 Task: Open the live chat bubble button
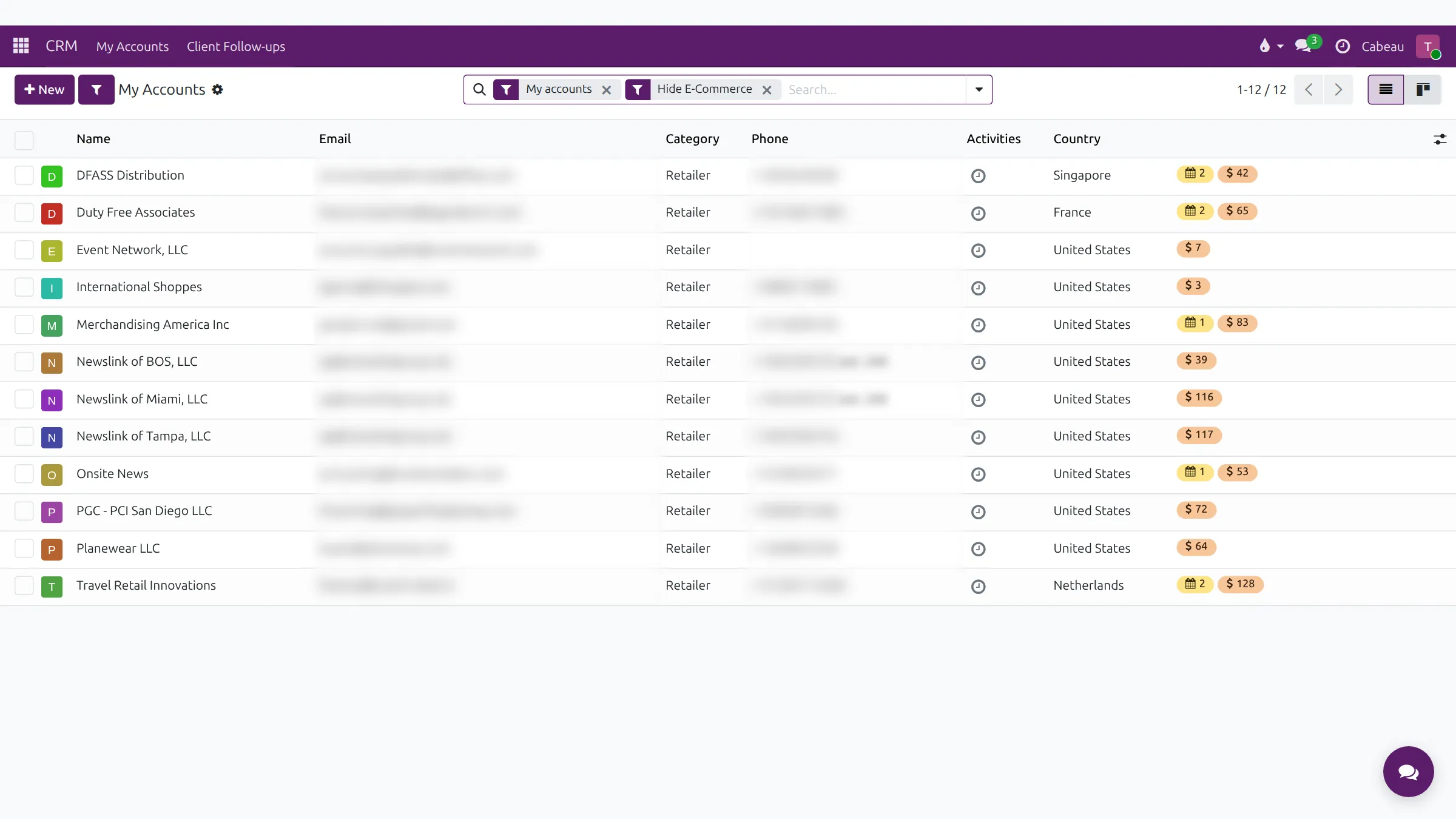tap(1408, 772)
